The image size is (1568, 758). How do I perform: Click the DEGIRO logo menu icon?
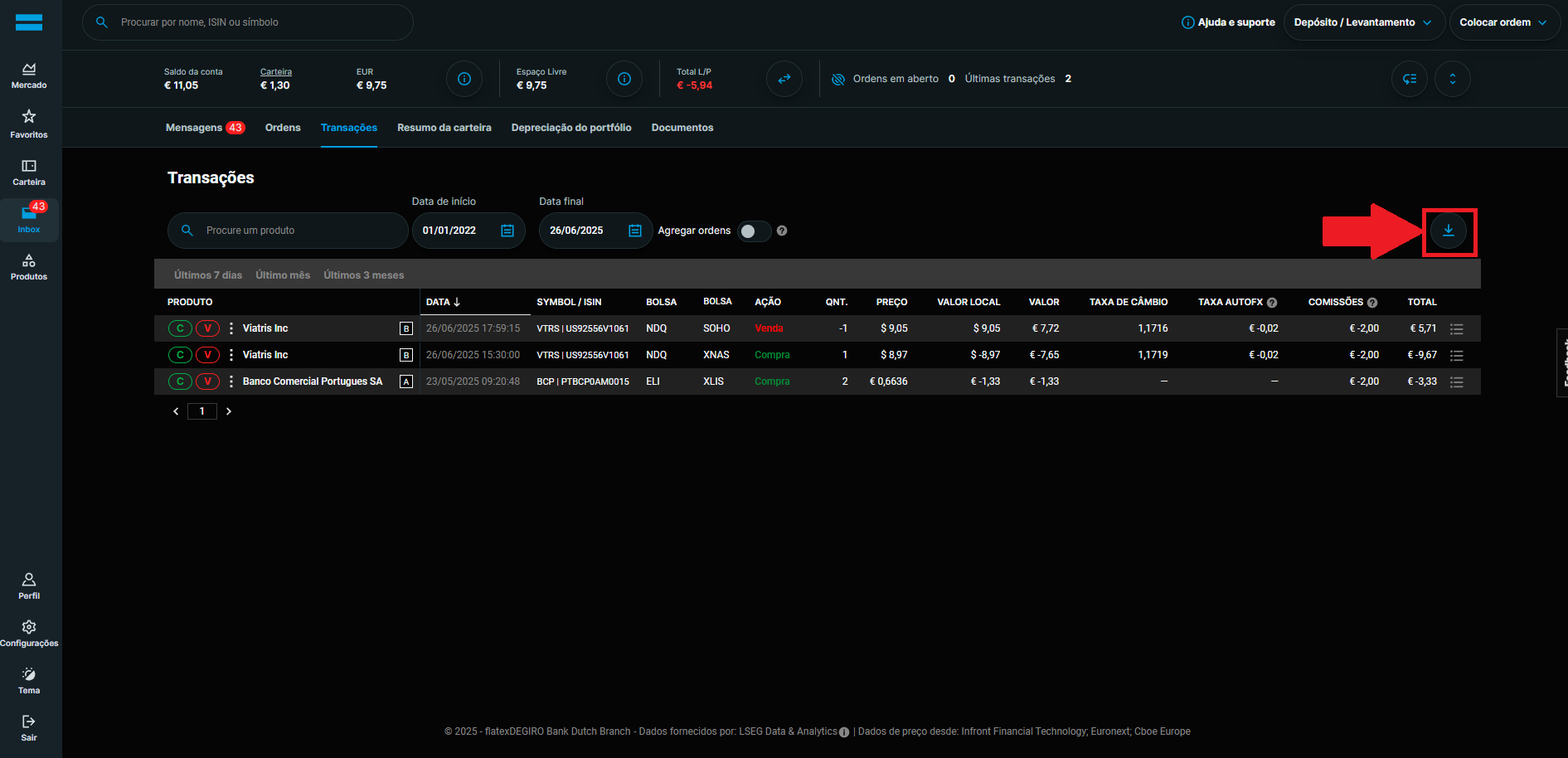29,22
